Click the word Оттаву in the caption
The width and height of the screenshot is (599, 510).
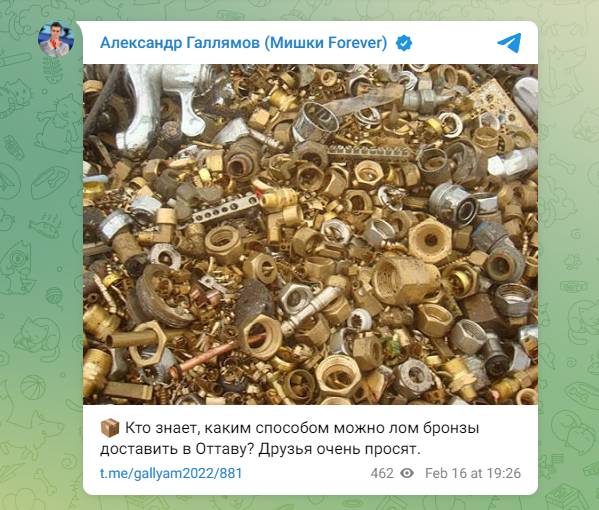click(x=222, y=449)
